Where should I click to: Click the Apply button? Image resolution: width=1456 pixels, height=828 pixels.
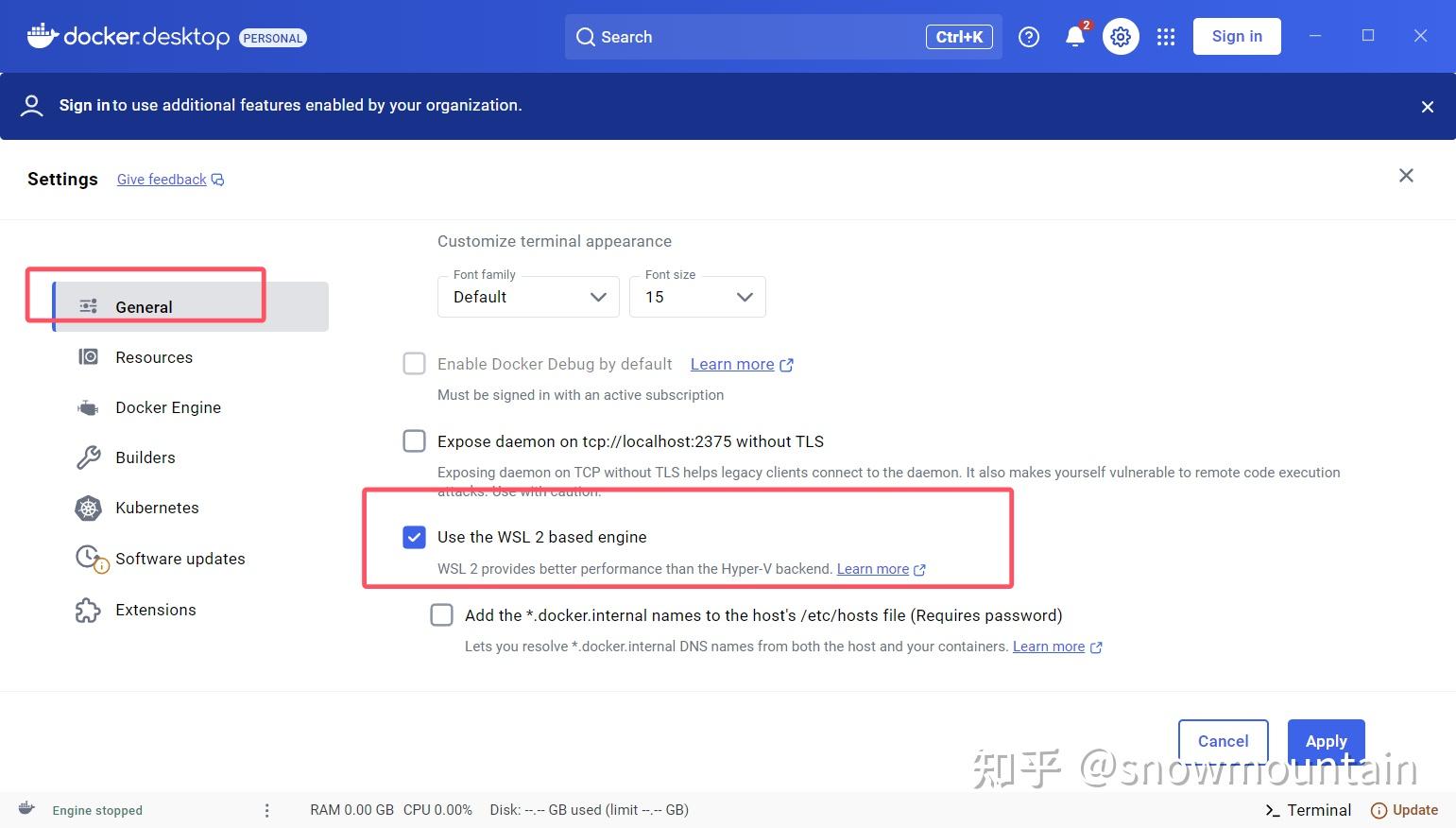pos(1325,741)
